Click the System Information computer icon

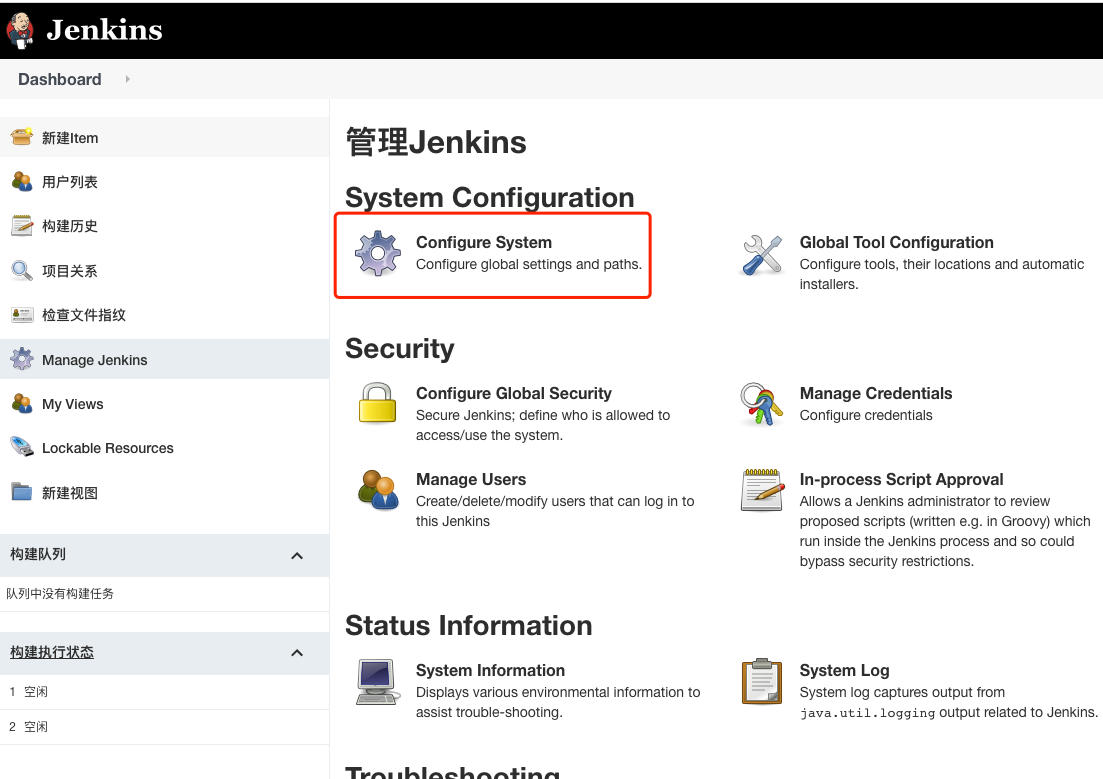(378, 681)
